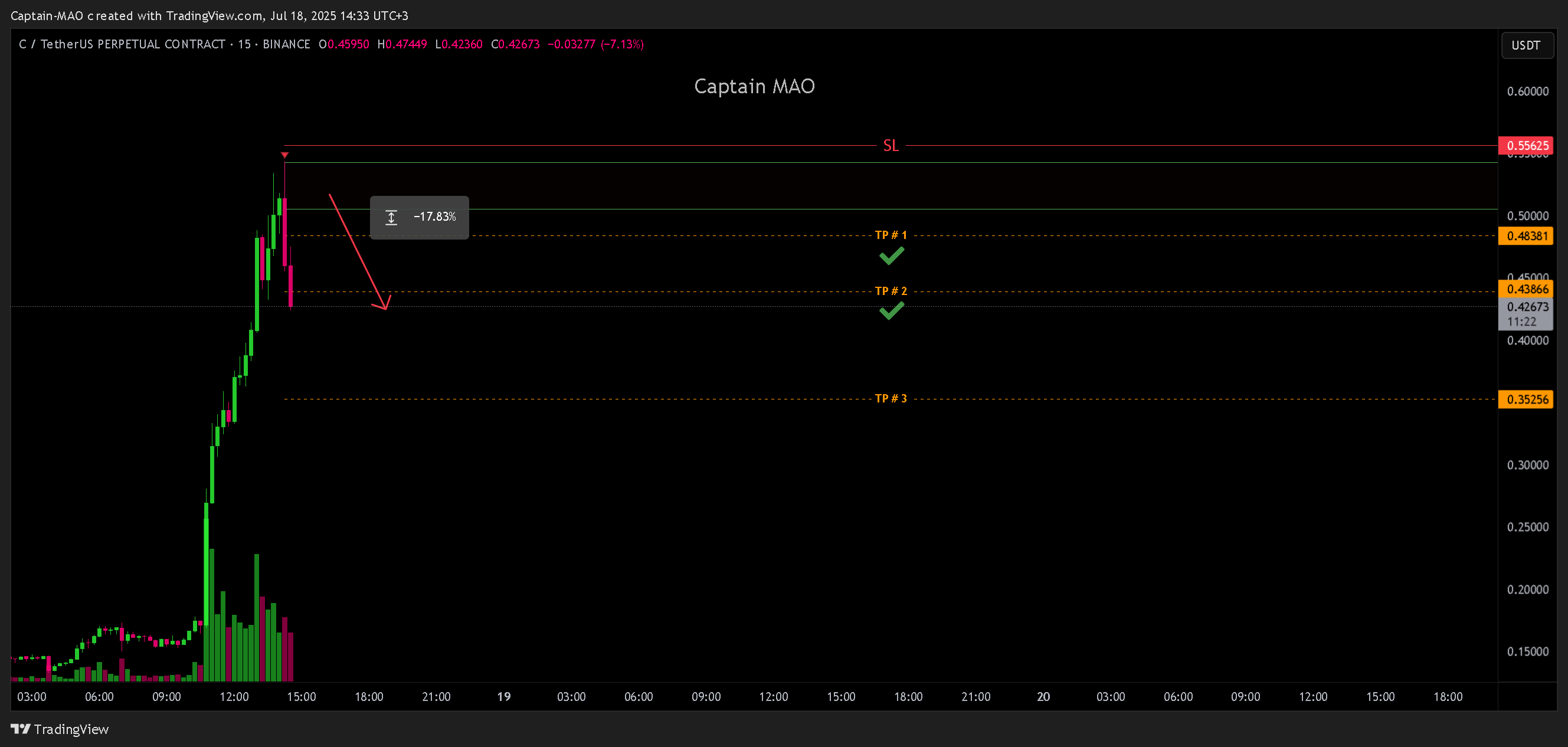Click the change value -0.03277 (-7.13%)
1568x747 pixels.
[596, 44]
